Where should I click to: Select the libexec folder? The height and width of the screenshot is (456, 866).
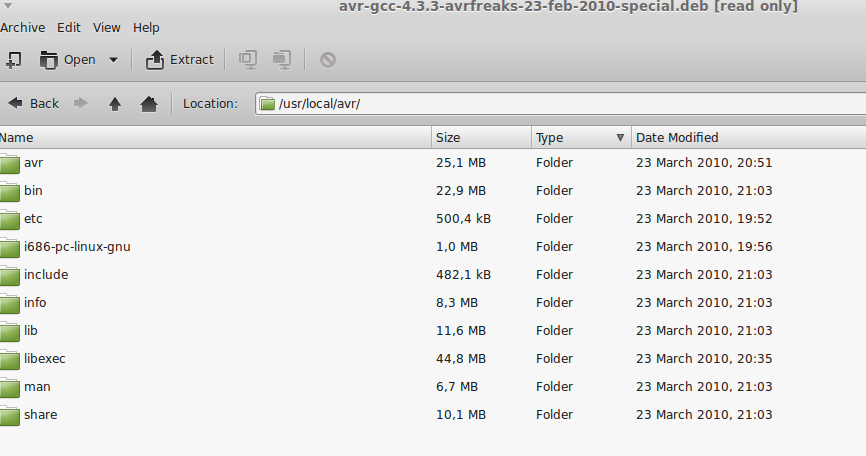[433, 359]
